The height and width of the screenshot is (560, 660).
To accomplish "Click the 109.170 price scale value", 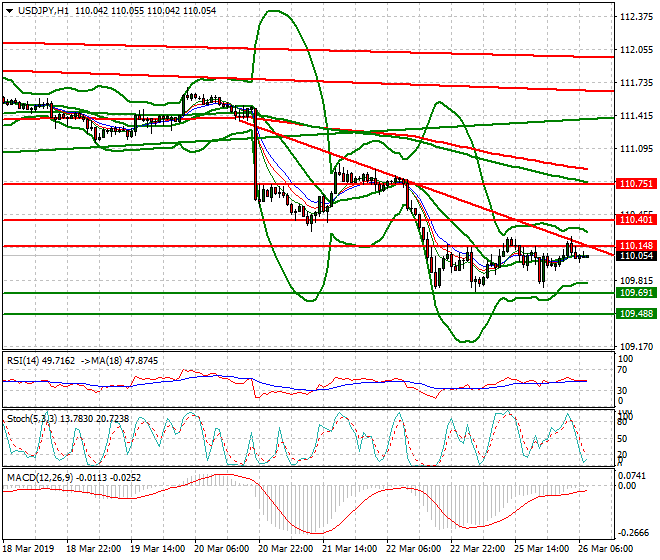I will pyautogui.click(x=636, y=347).
